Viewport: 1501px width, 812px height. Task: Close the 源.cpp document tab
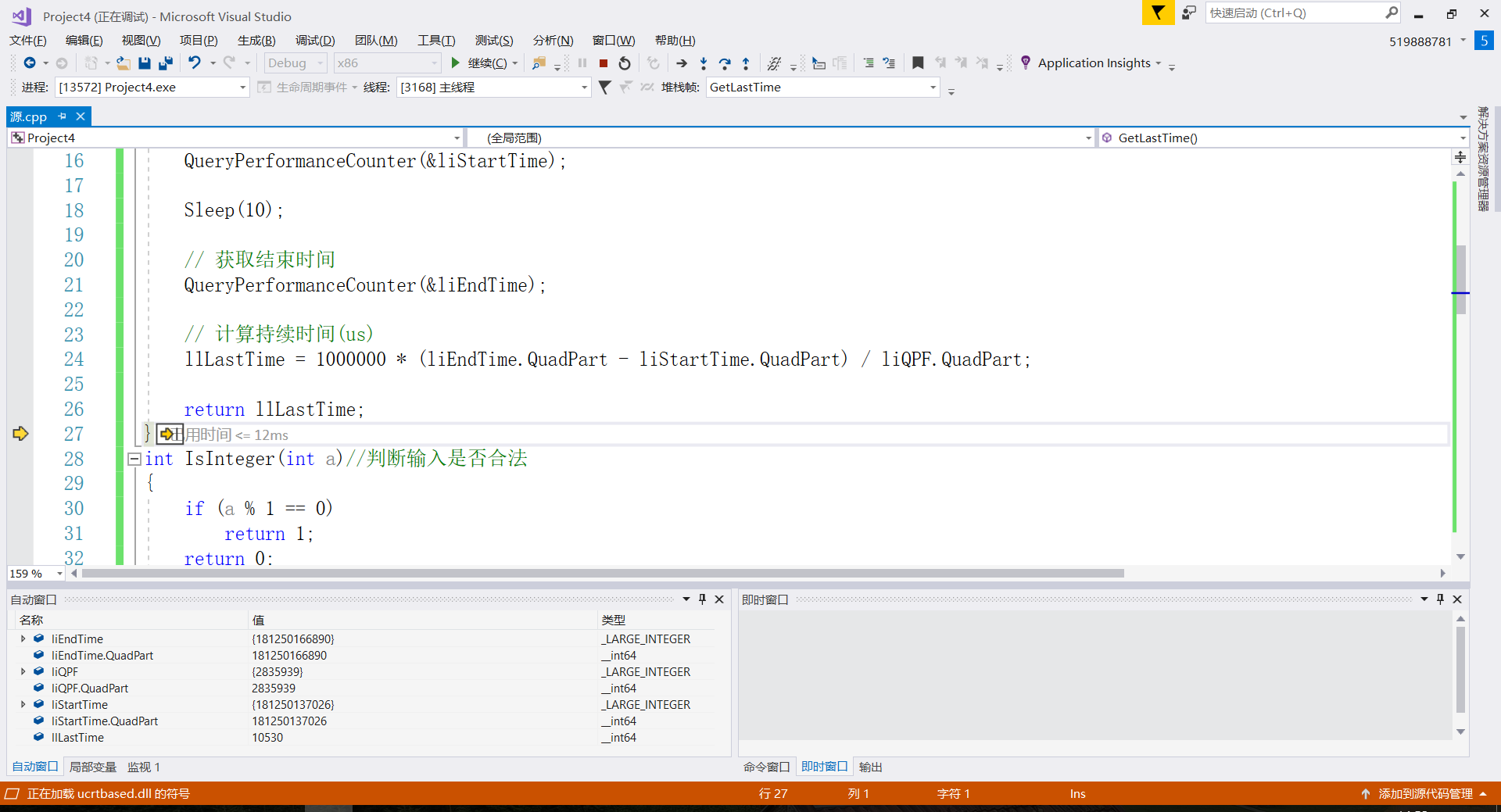click(81, 116)
